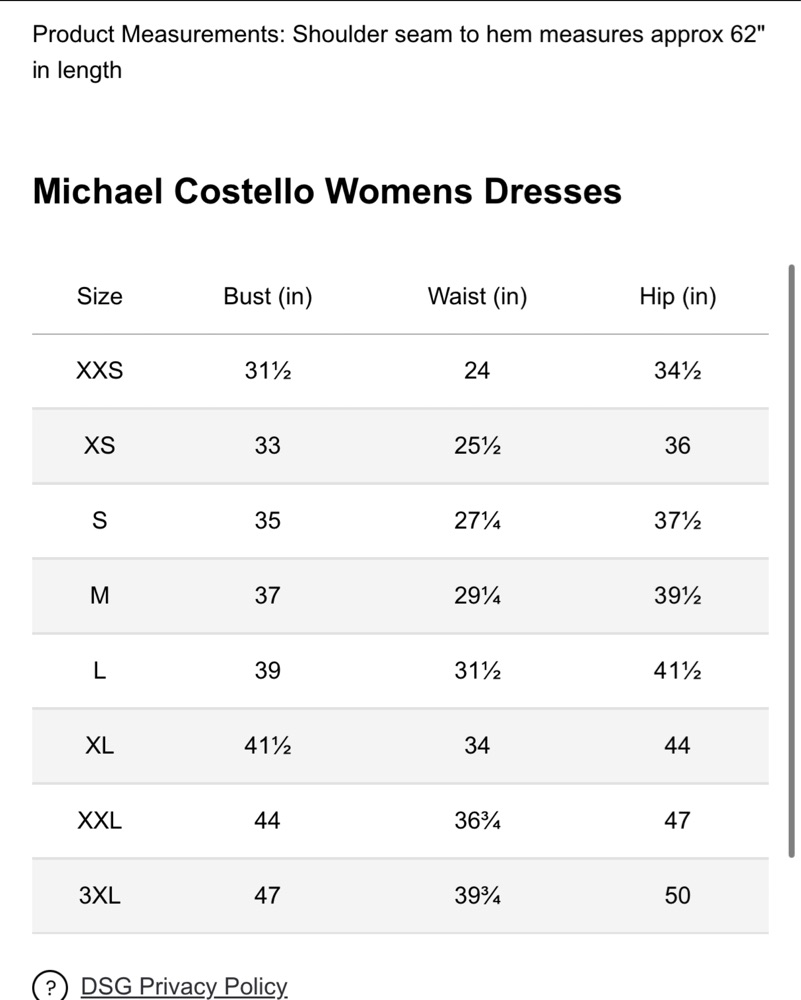Click the XL bust value 41½

click(x=268, y=745)
